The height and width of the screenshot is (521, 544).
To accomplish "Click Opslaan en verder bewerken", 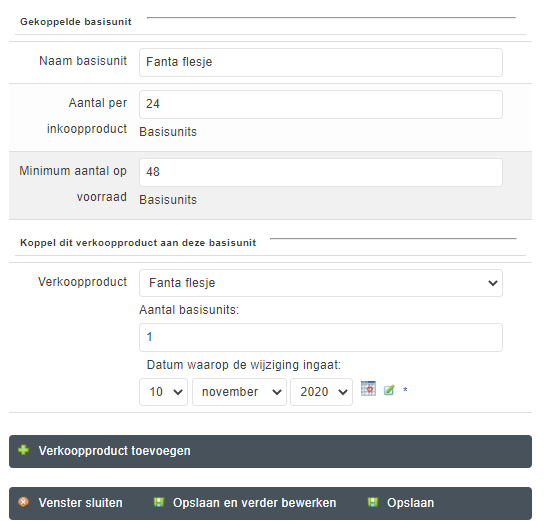I will click(254, 503).
